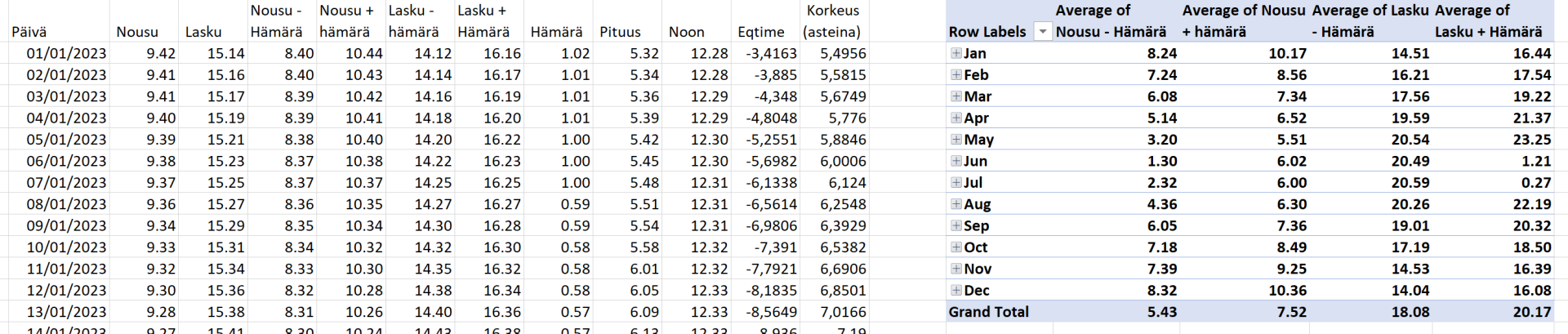Click Pituus value 6.01
The width and height of the screenshot is (1568, 334).
[626, 269]
